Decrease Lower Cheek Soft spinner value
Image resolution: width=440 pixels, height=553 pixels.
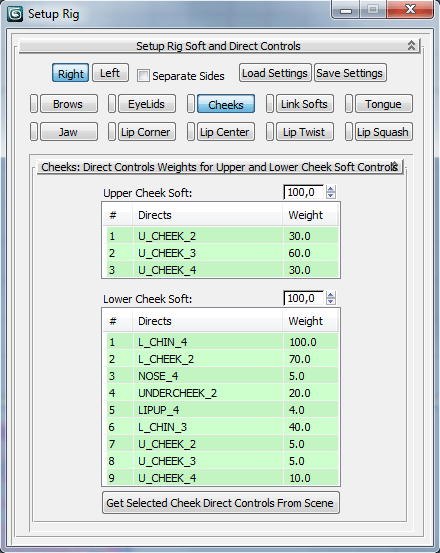coord(331,302)
